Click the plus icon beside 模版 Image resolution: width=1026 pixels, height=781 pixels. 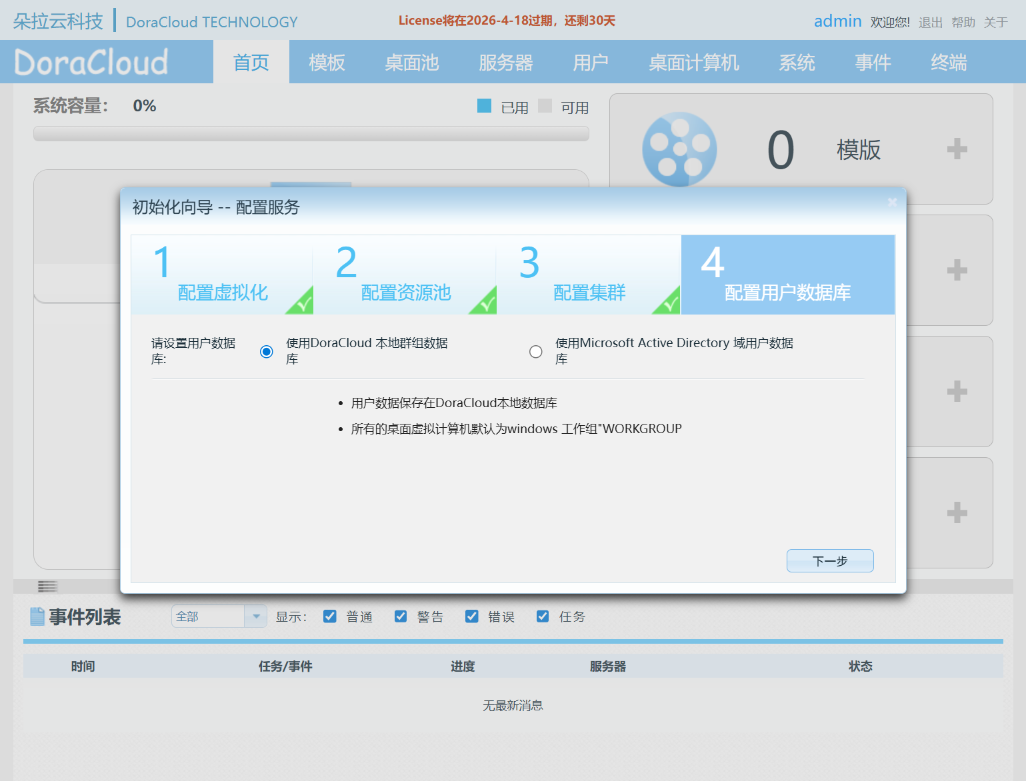tap(957, 148)
